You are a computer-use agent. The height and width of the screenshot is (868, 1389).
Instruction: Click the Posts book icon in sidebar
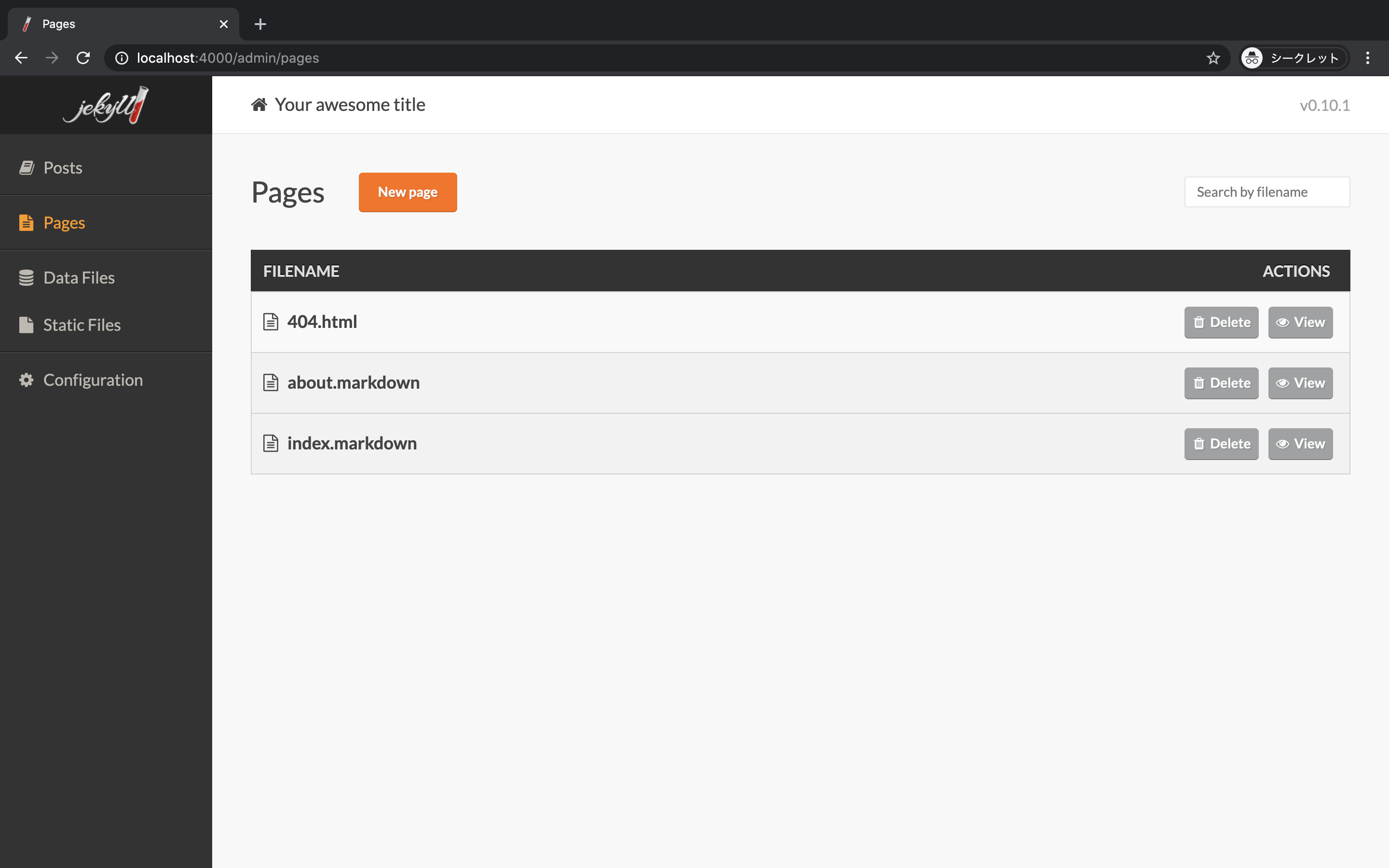click(x=27, y=168)
